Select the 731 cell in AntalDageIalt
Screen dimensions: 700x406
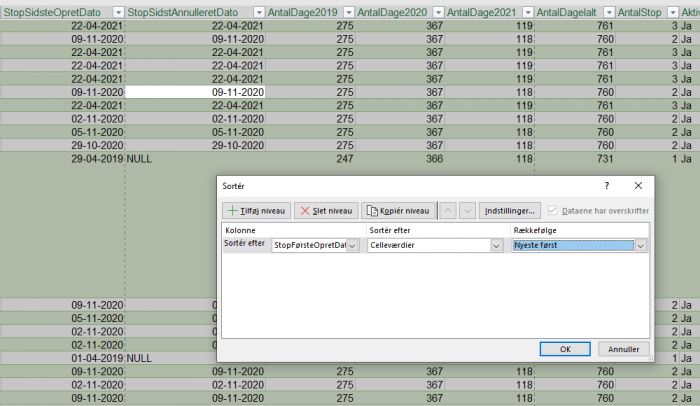(575, 159)
